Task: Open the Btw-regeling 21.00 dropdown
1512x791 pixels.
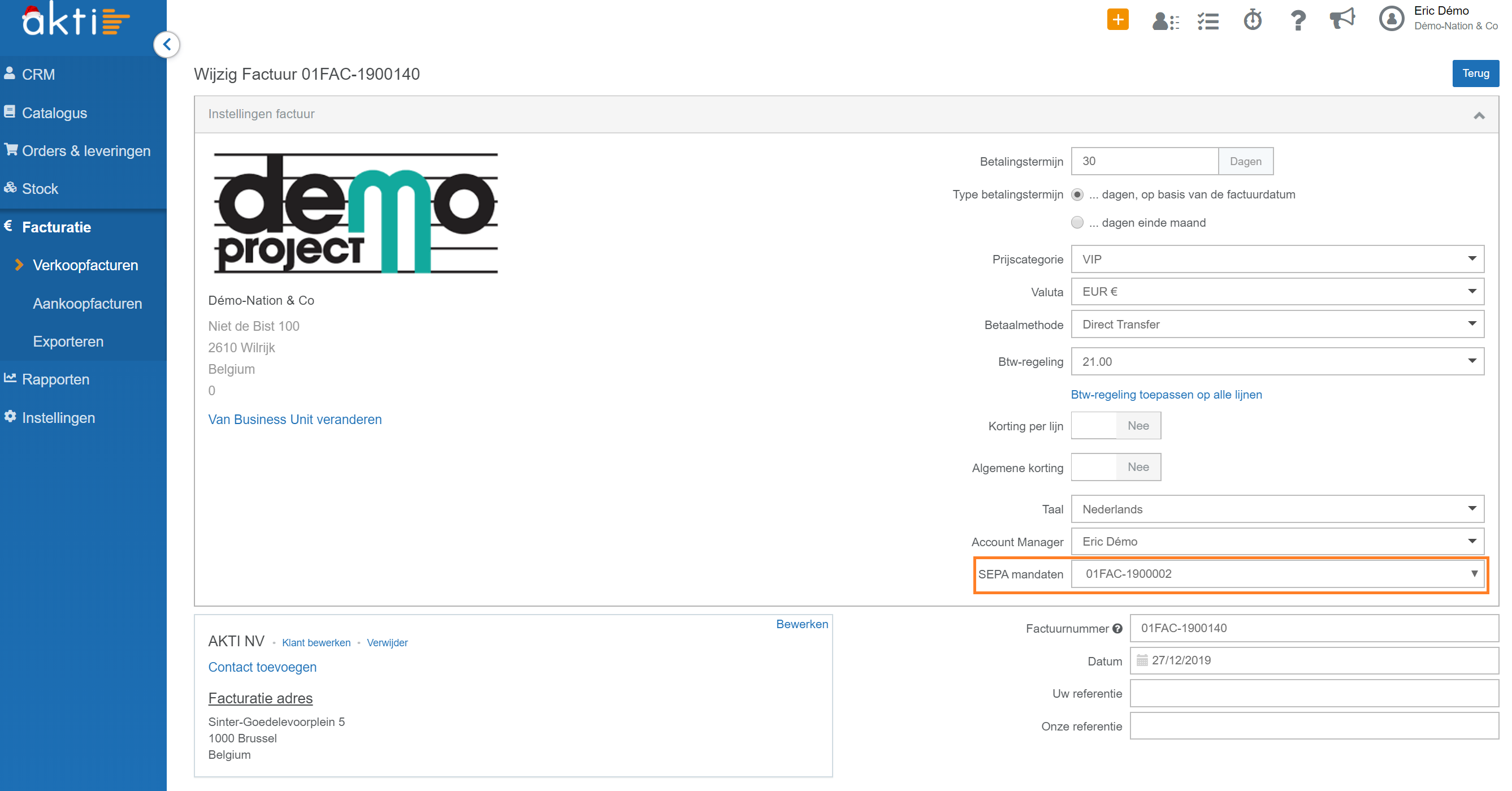Action: click(x=1277, y=361)
